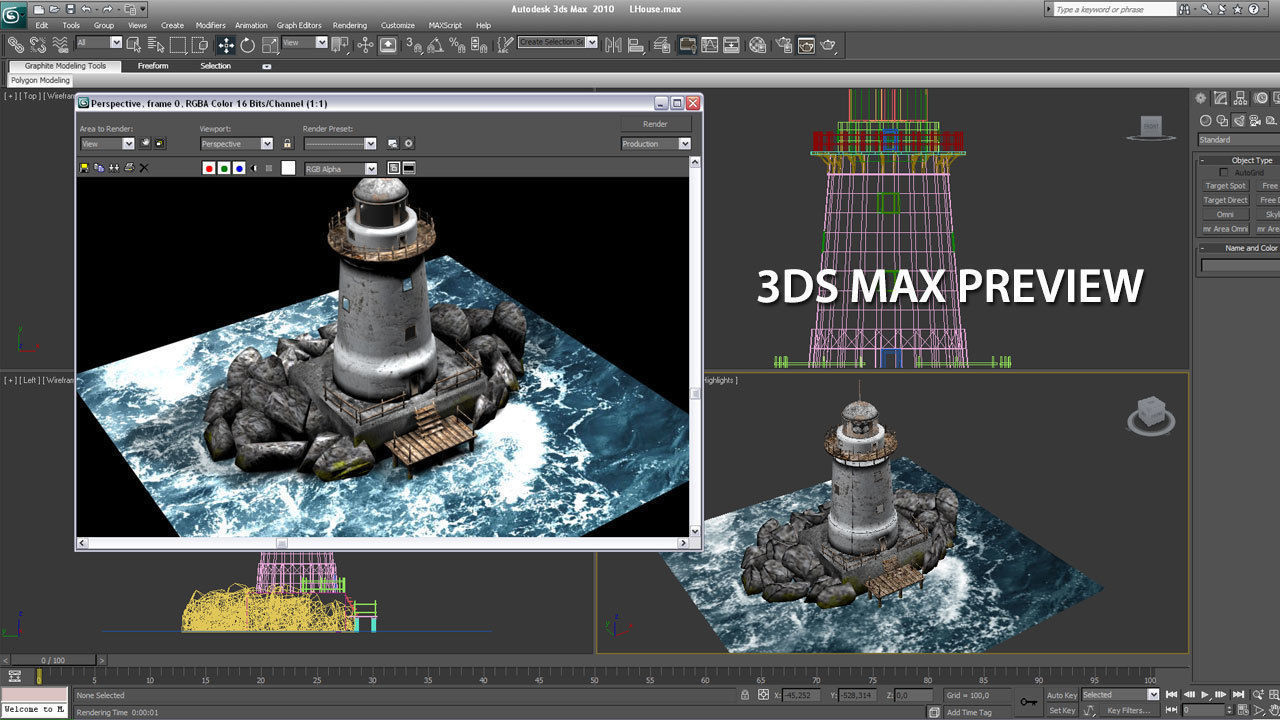Toggle the alpha channel display button
Image resolution: width=1280 pixels, height=720 pixels.
tap(254, 168)
